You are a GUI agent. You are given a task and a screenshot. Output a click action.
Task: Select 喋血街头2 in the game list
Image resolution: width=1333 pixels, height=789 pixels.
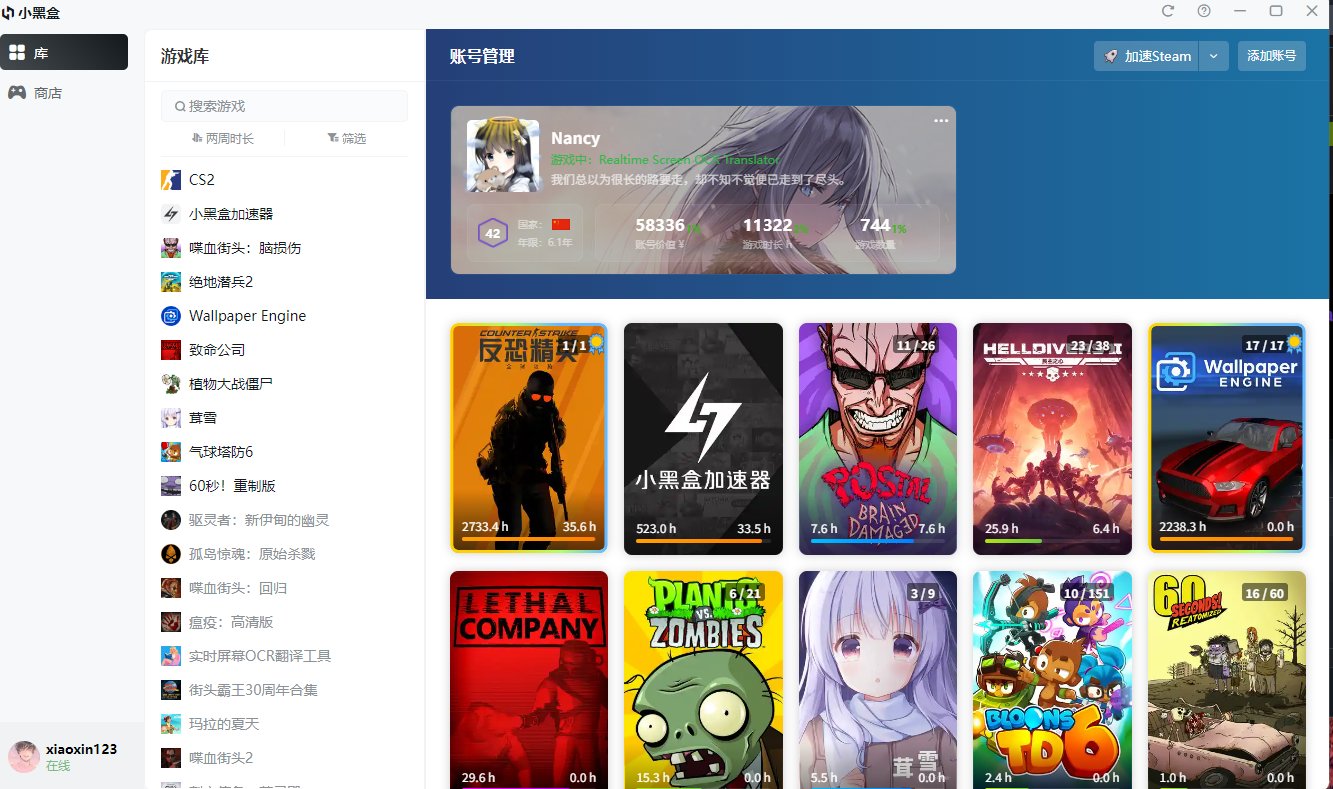tap(284, 758)
